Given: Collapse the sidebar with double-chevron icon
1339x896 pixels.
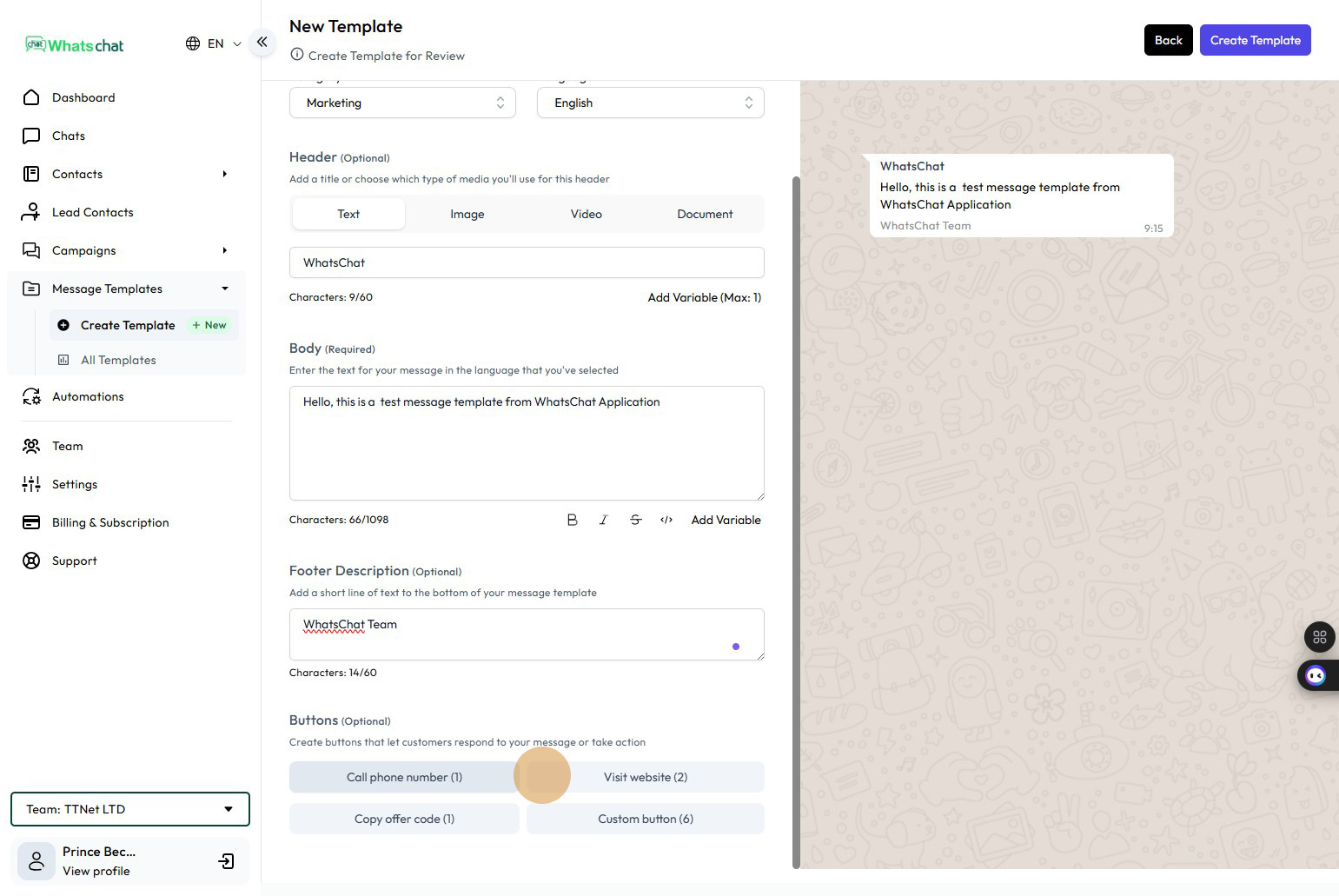Looking at the screenshot, I should [262, 42].
